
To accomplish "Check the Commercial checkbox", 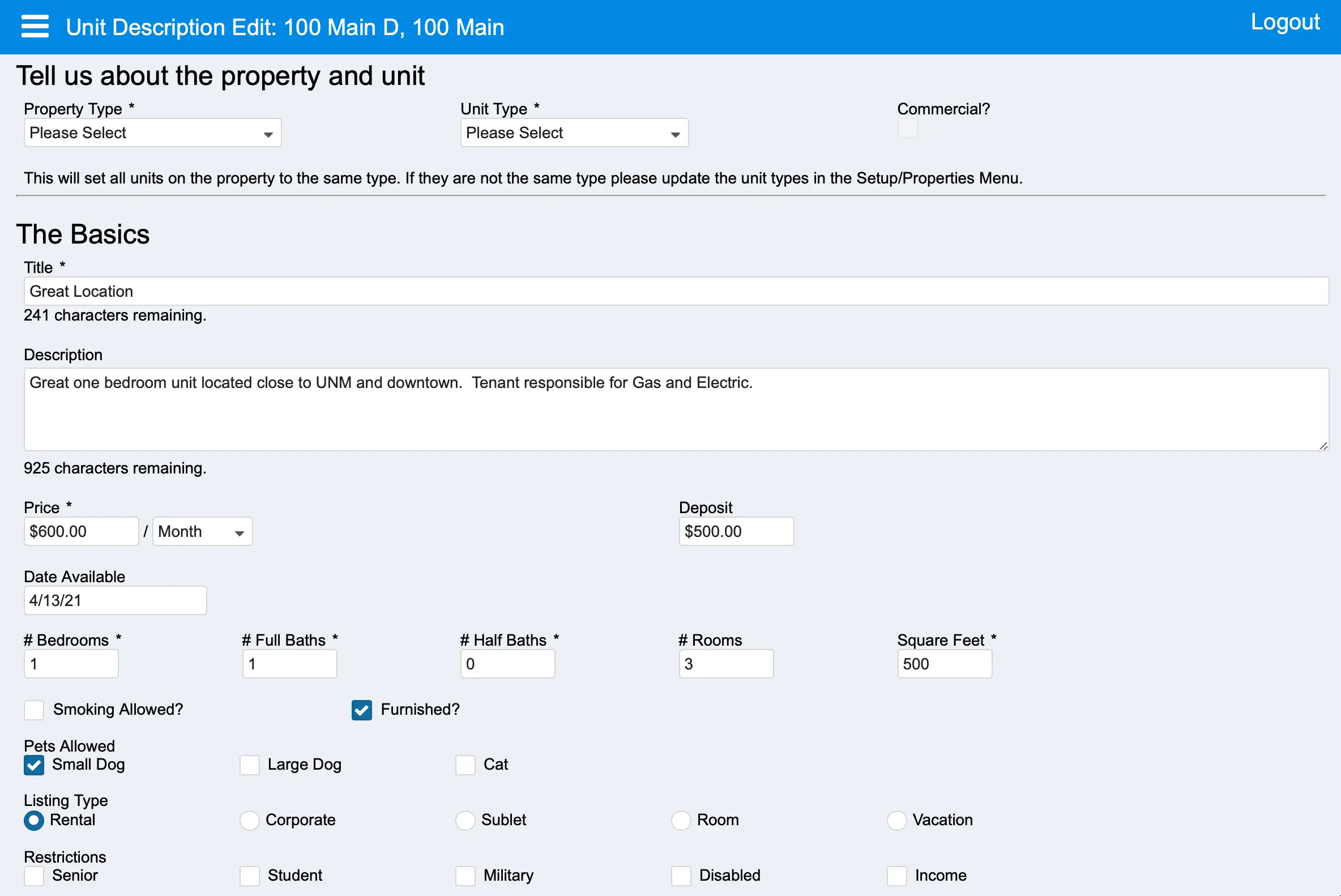I will click(x=907, y=129).
